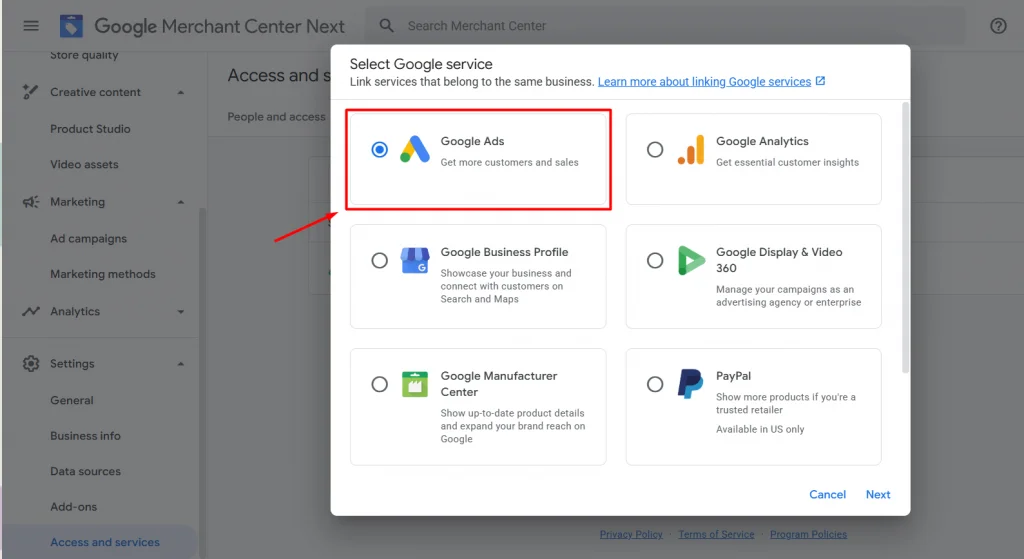1024x559 pixels.
Task: Click the 'Select Google service' heading
Action: pos(421,64)
